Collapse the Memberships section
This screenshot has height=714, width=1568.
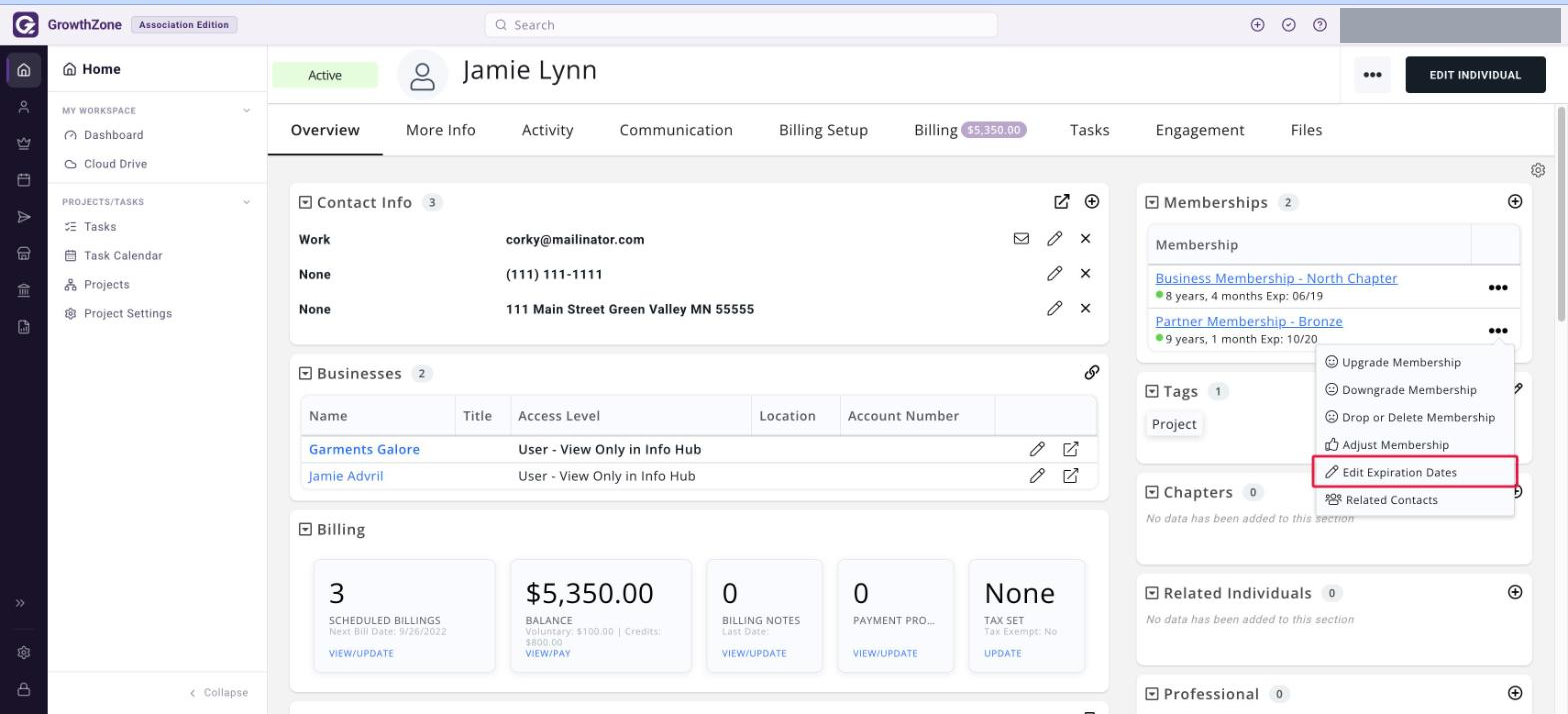click(1152, 202)
